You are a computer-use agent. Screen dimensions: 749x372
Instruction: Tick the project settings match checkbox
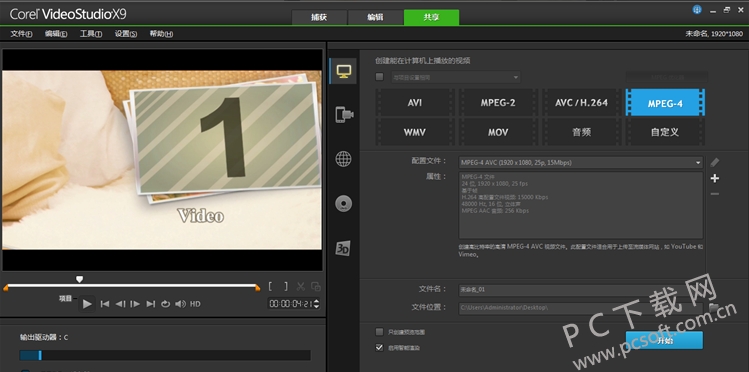pyautogui.click(x=379, y=76)
